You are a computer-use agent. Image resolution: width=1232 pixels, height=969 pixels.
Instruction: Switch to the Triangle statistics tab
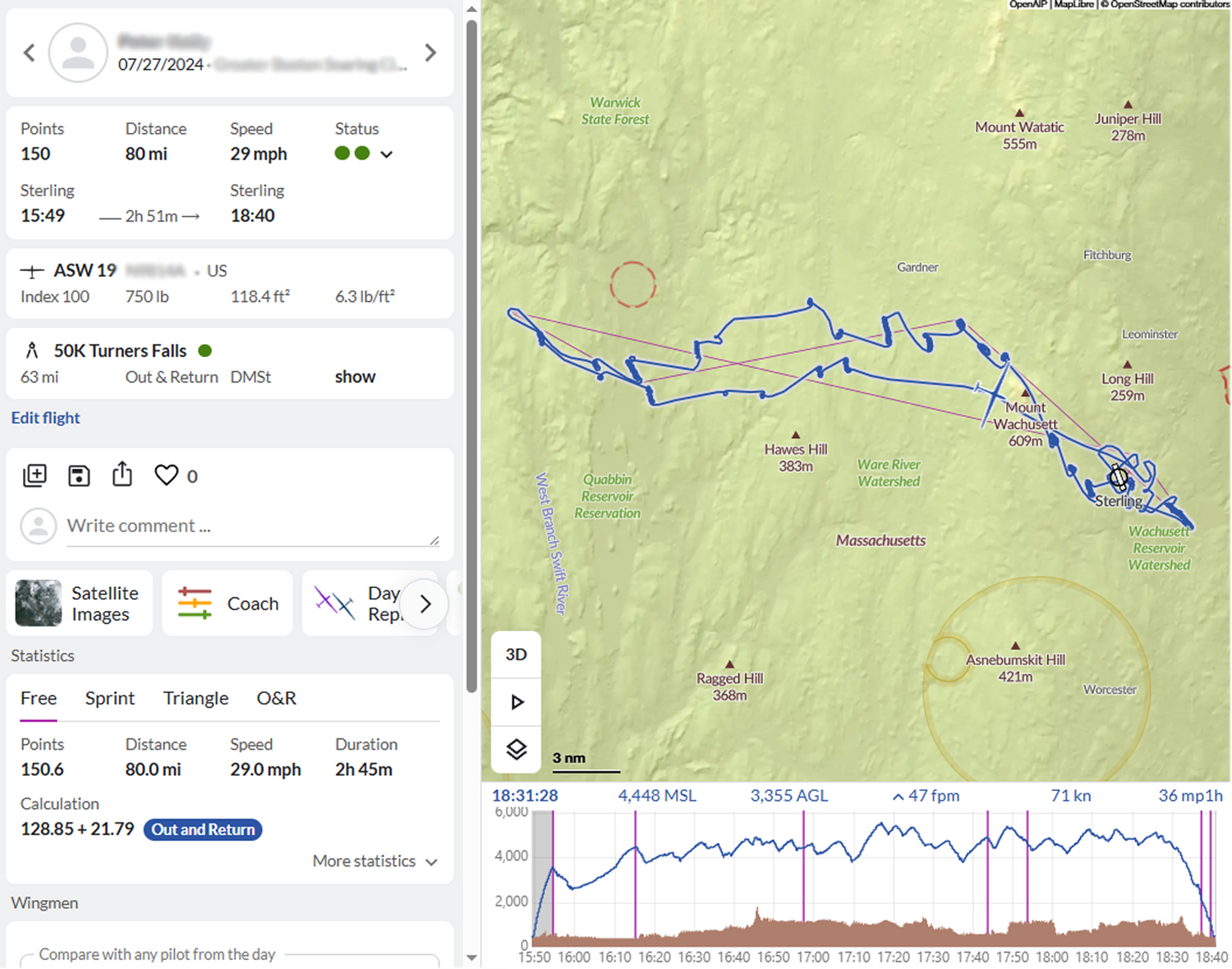[195, 698]
